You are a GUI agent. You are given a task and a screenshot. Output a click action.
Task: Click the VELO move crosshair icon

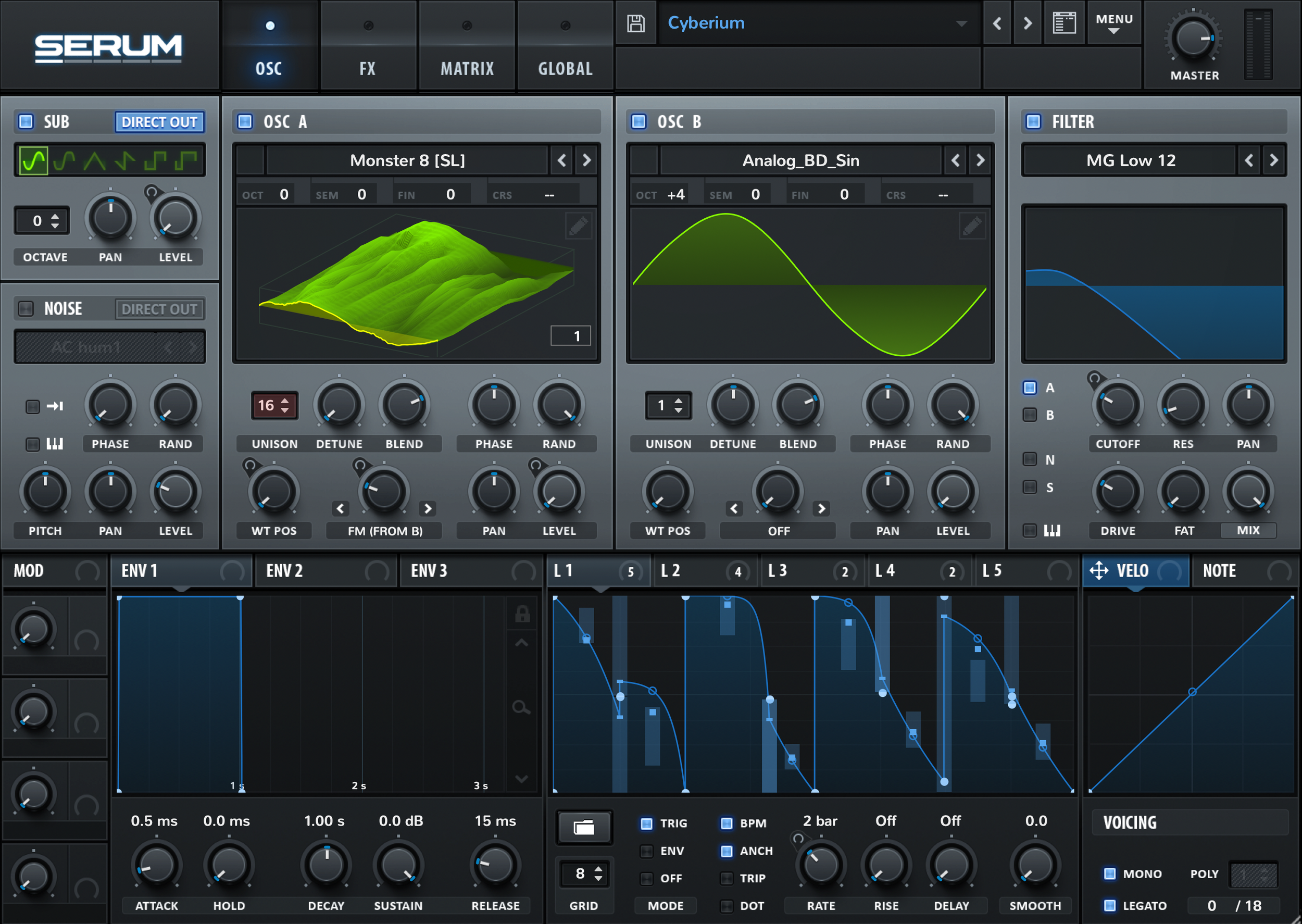pos(1098,570)
